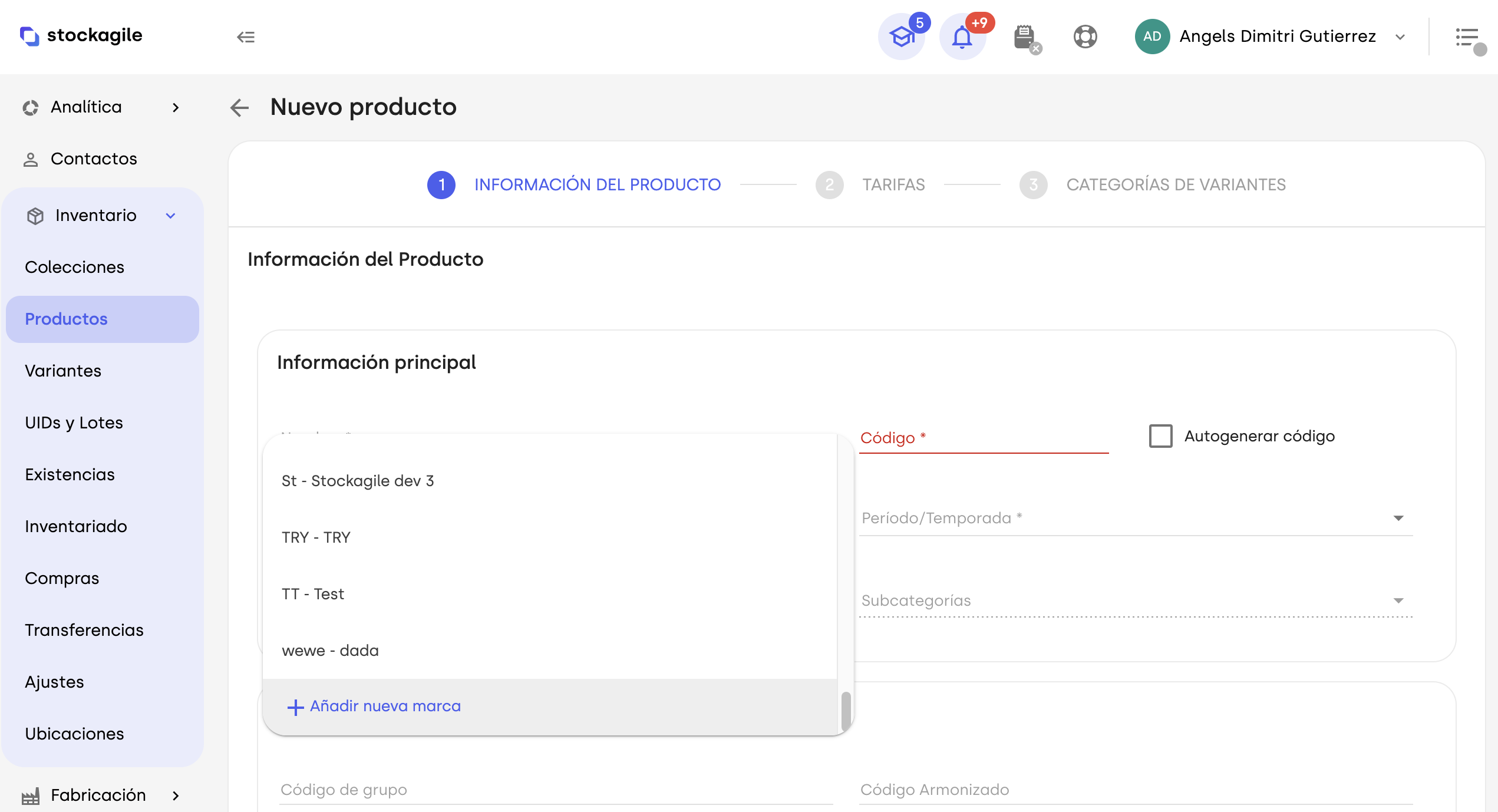
Task: Select brand wewe - dada
Action: [550, 651]
